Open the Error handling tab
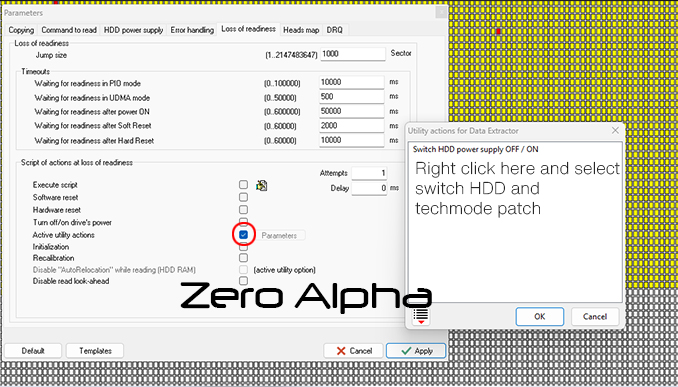The width and height of the screenshot is (678, 387). tap(192, 30)
